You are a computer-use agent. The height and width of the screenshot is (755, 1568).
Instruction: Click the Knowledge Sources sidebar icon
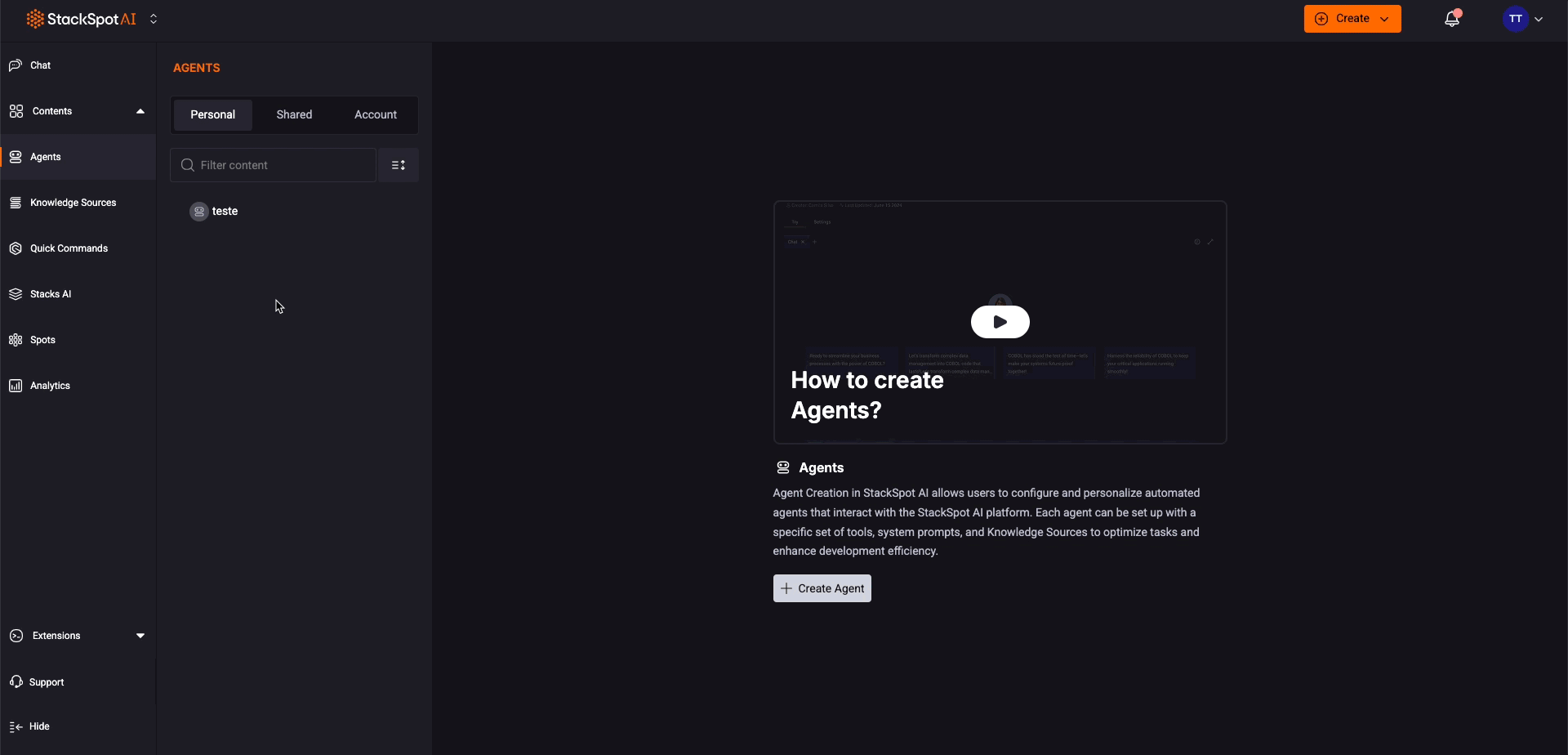[x=16, y=203]
